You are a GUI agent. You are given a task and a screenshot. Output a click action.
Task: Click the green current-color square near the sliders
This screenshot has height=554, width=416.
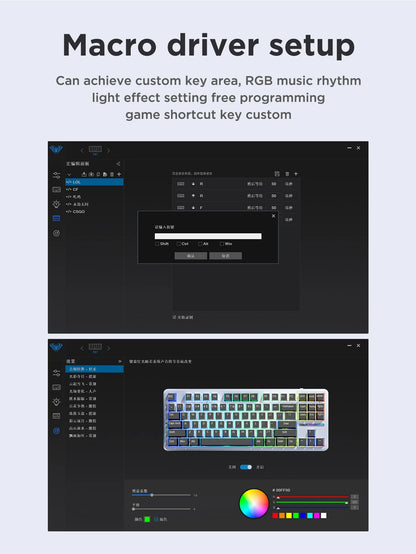[x=147, y=519]
